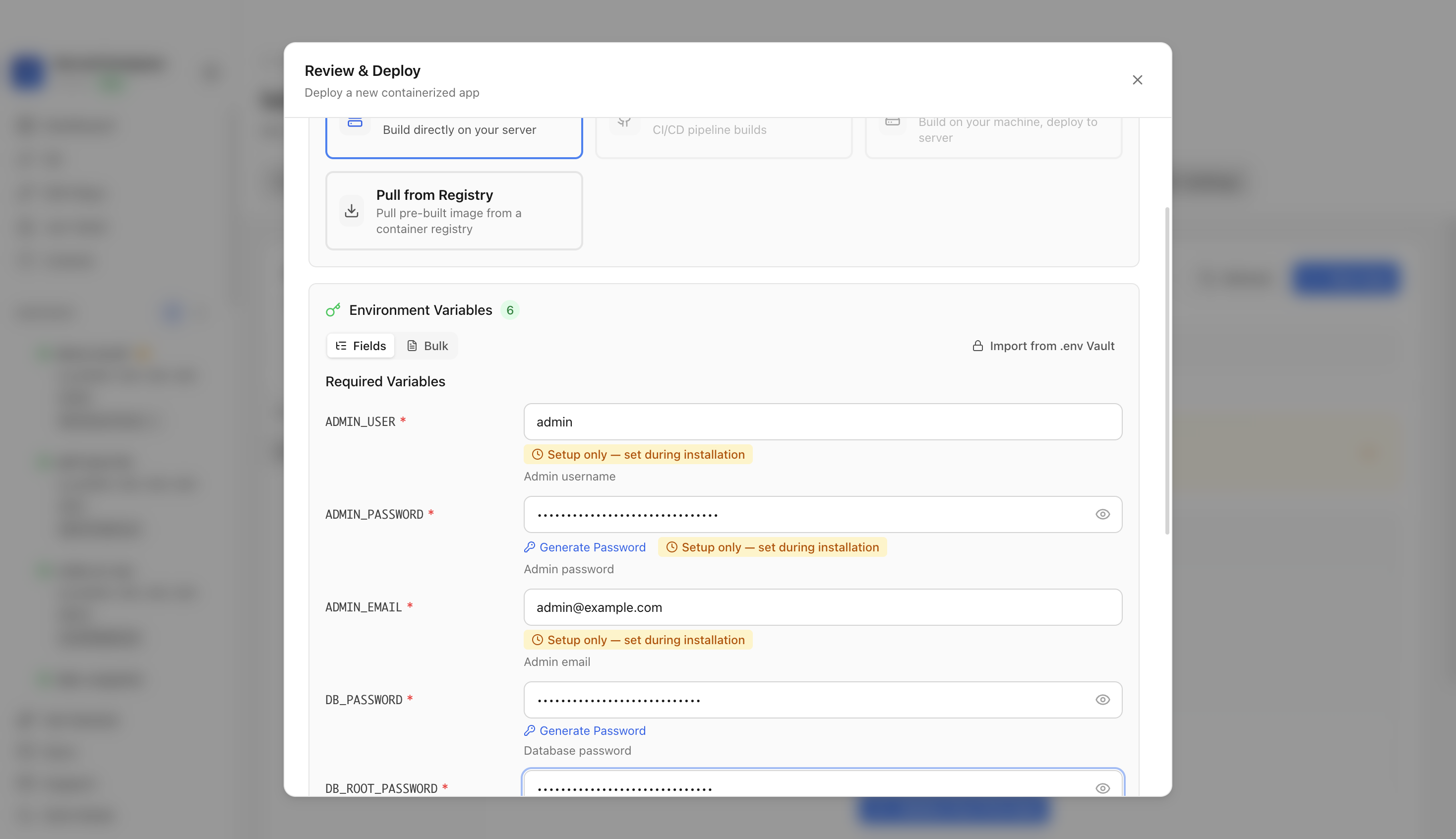Viewport: 1456px width, 839px height.
Task: Reveal the DB_PASSWORD value with eye icon
Action: pyautogui.click(x=1102, y=700)
